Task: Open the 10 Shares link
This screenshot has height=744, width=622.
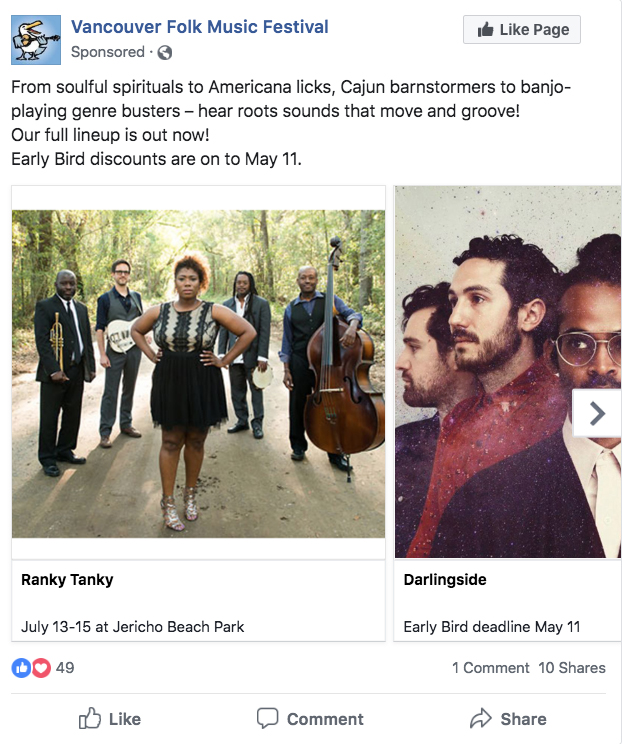Action: point(572,668)
